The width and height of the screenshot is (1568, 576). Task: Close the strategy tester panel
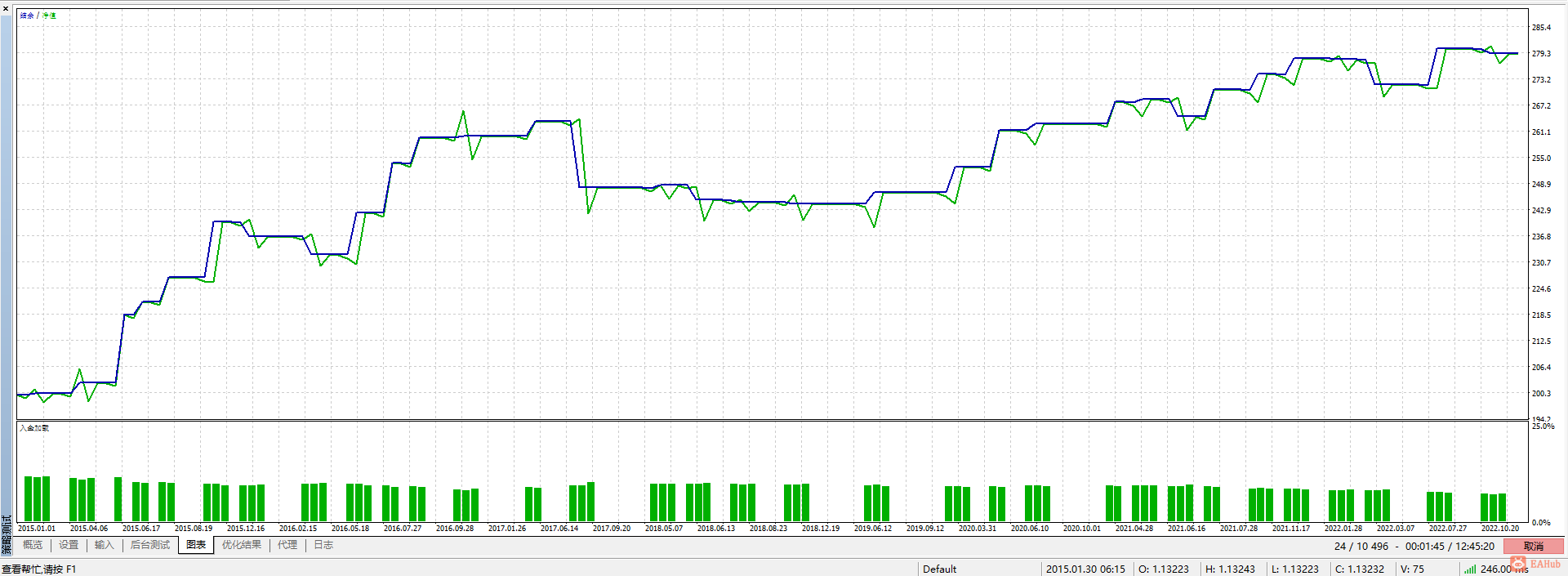pyautogui.click(x=5, y=8)
